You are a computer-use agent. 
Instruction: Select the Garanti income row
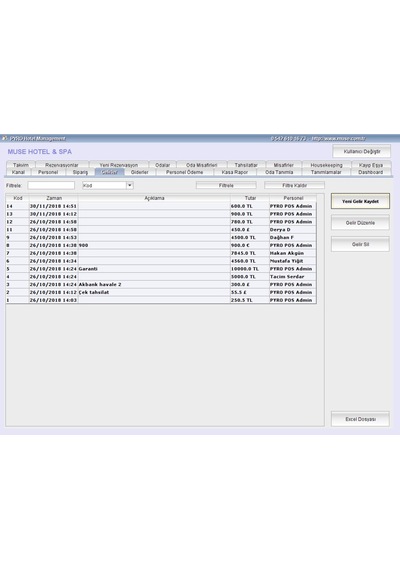pyautogui.click(x=161, y=269)
